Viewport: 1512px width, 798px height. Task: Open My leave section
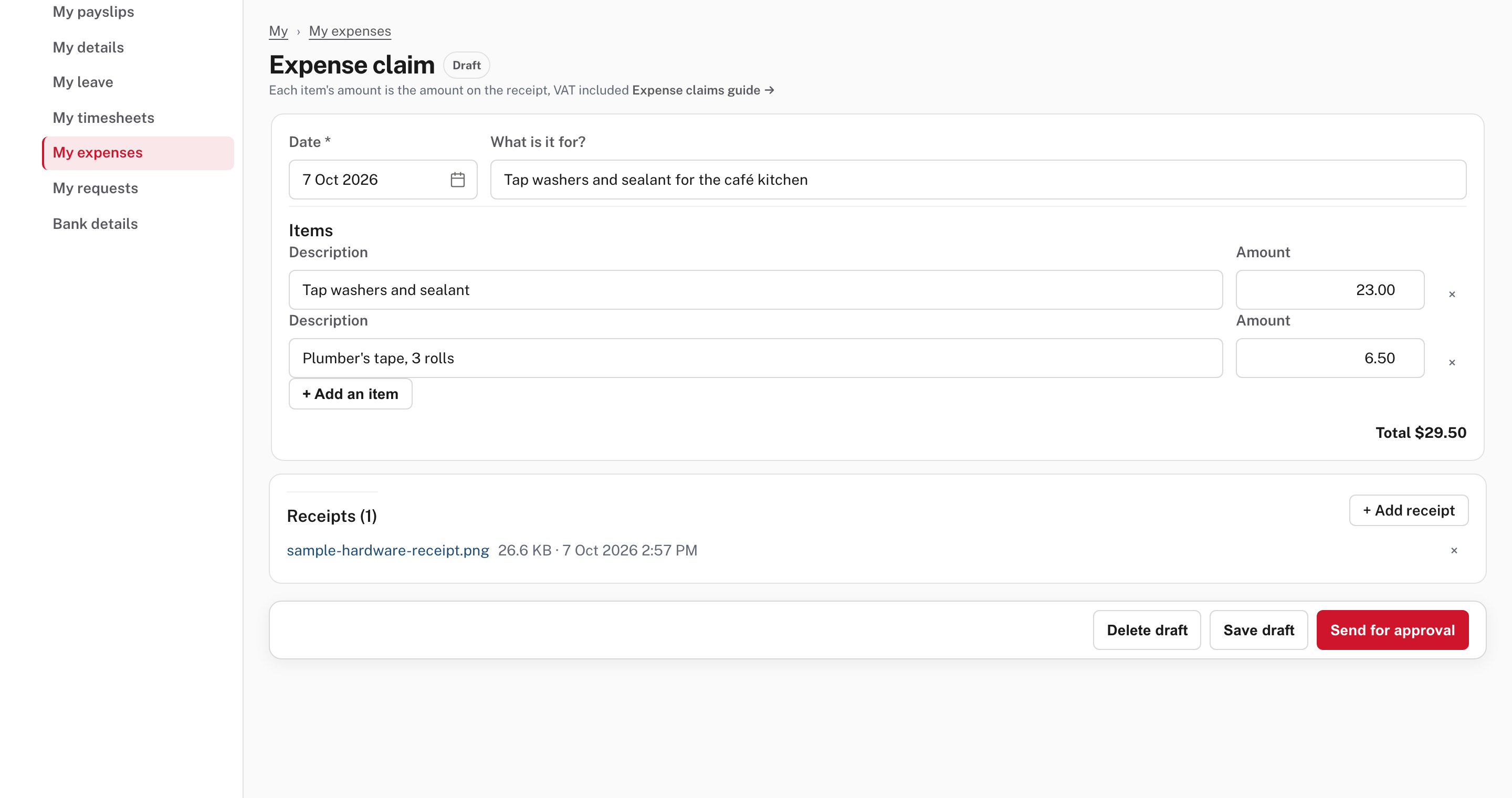point(83,82)
